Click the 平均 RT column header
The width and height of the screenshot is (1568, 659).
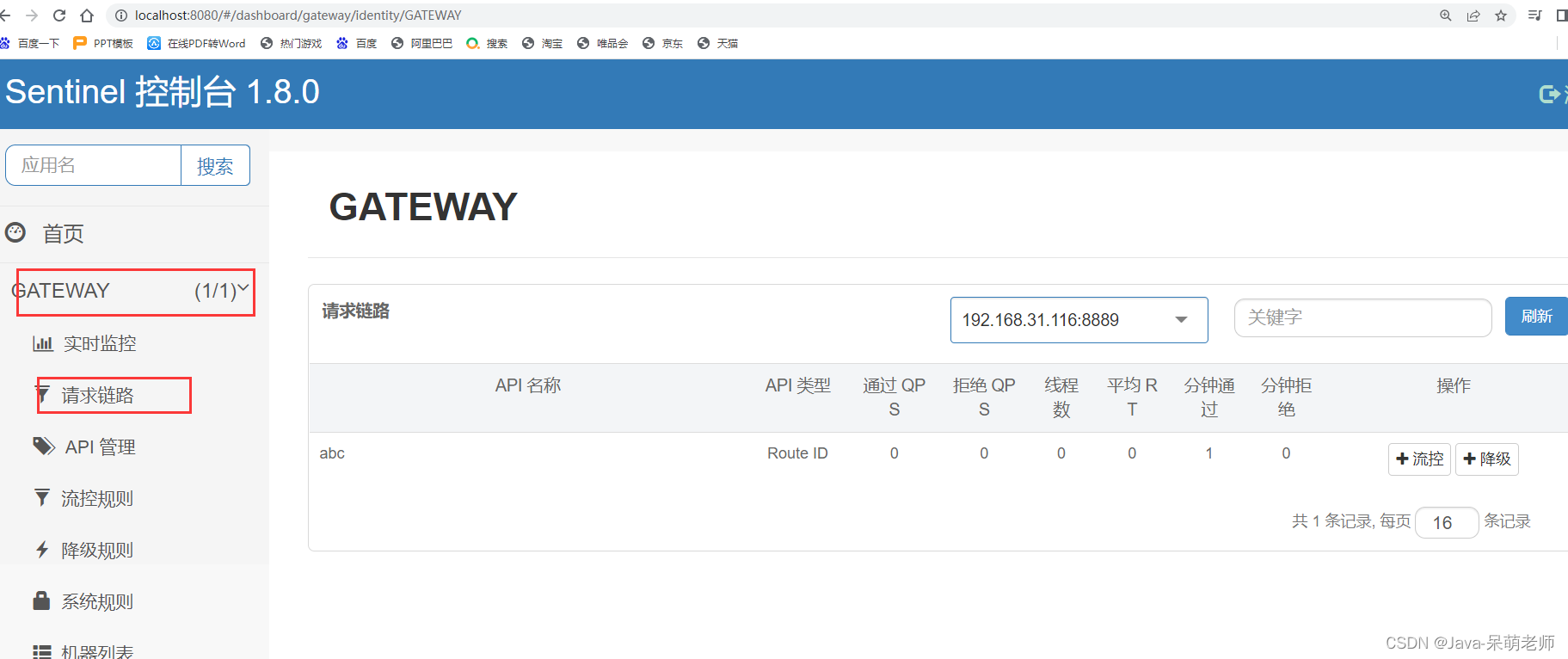(1132, 397)
